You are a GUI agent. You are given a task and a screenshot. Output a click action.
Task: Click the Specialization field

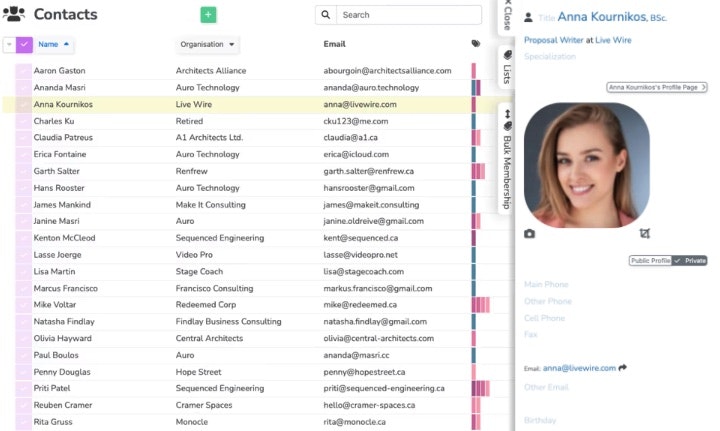(x=550, y=56)
